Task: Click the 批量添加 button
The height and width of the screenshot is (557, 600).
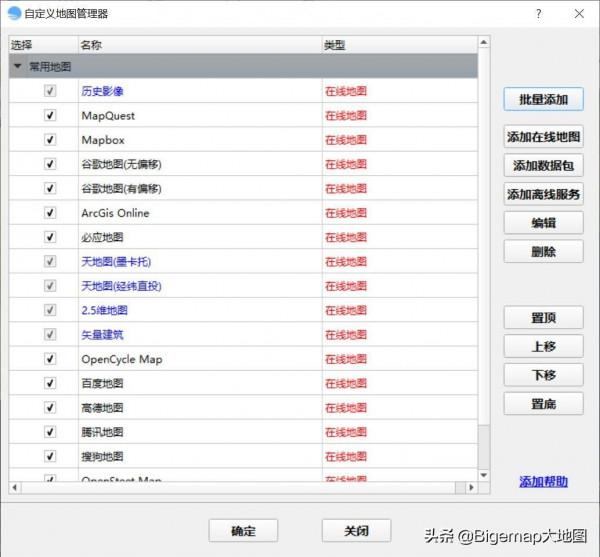Action: [543, 100]
